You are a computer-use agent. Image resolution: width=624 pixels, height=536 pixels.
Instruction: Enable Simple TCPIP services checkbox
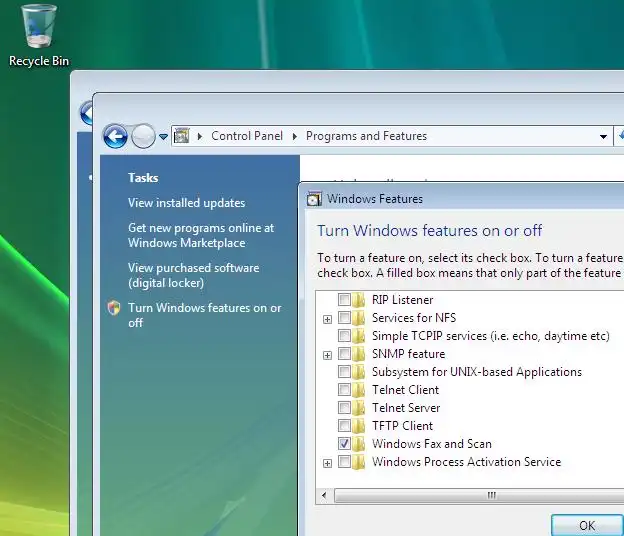coord(344,335)
